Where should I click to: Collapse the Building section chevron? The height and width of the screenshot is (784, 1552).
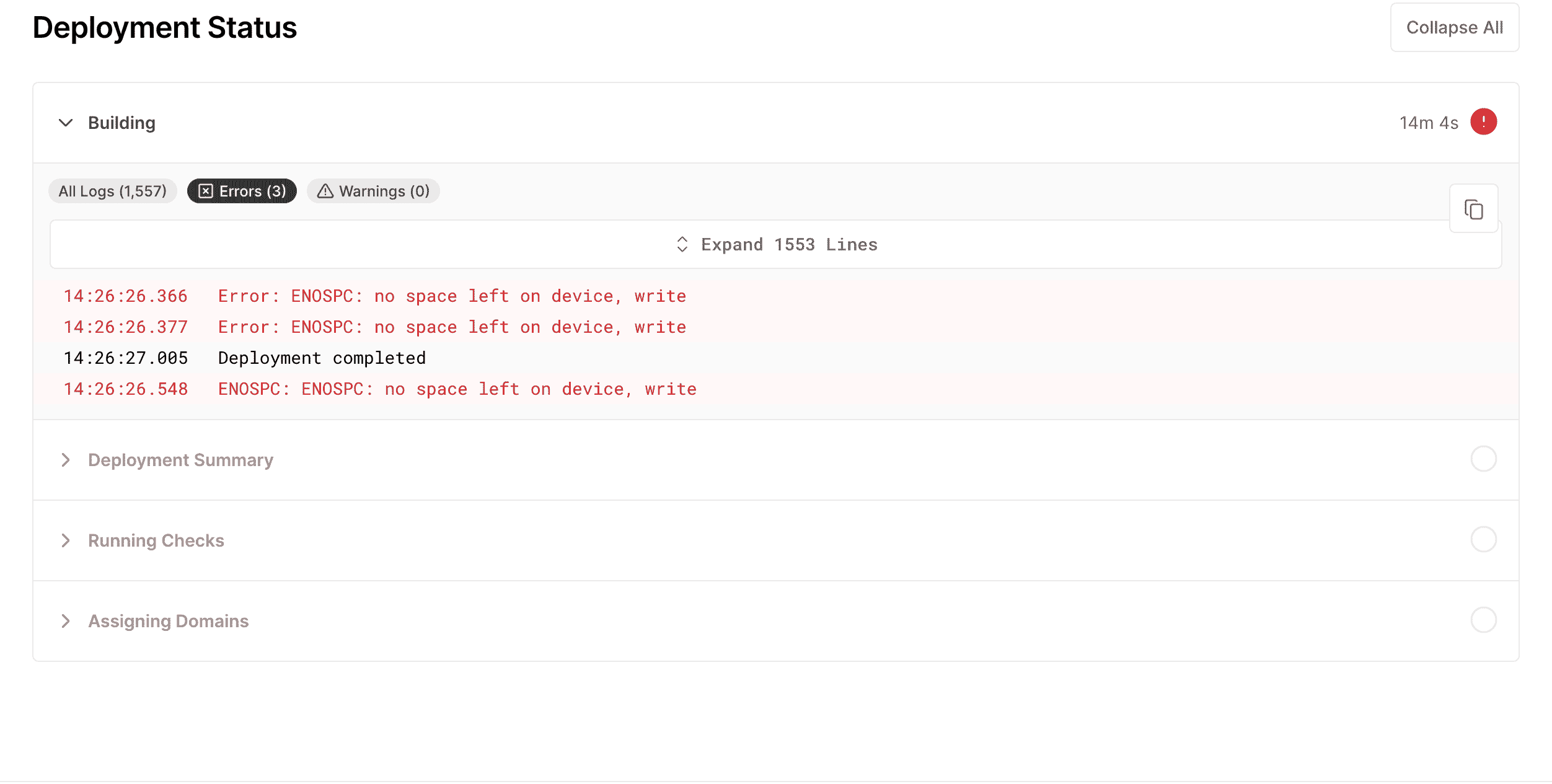tap(66, 123)
